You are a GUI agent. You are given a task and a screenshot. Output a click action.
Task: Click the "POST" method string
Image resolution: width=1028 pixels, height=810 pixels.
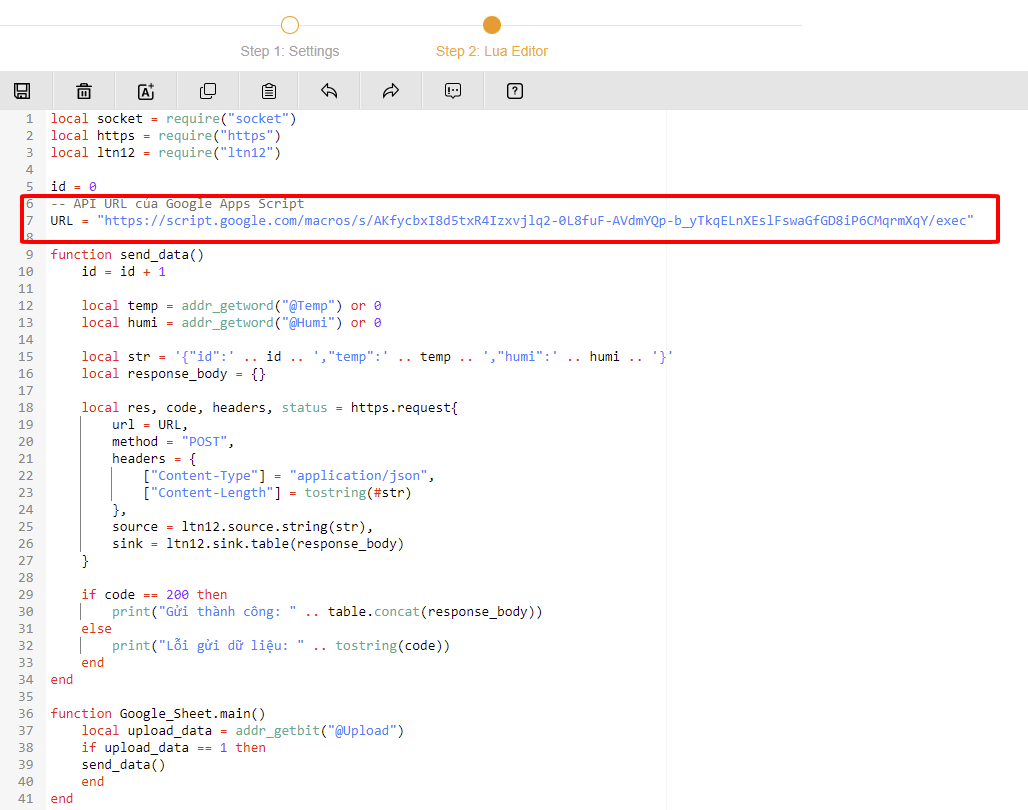204,441
